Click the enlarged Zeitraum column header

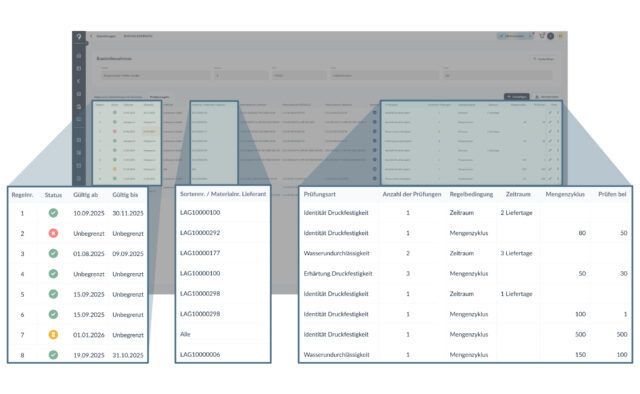point(518,194)
